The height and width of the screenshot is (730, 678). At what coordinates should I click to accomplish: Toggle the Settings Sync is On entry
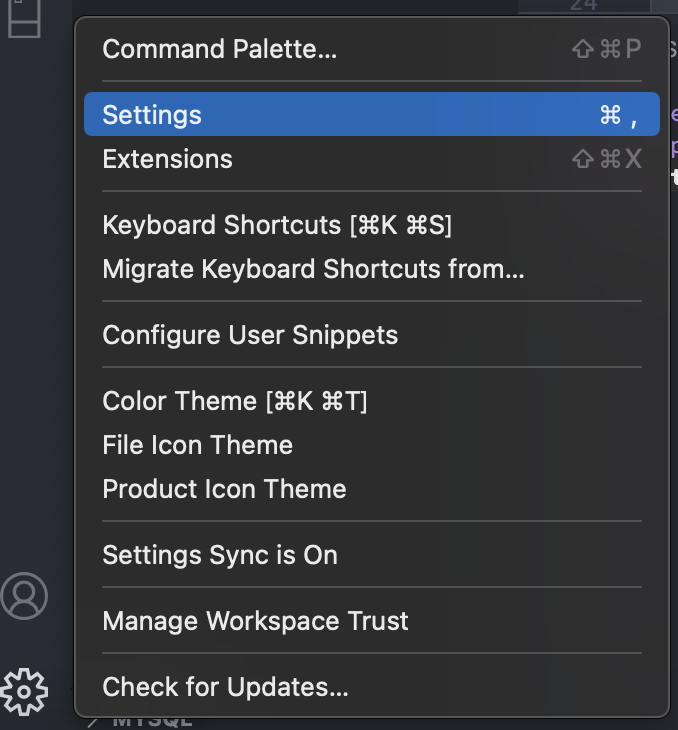tap(220, 555)
